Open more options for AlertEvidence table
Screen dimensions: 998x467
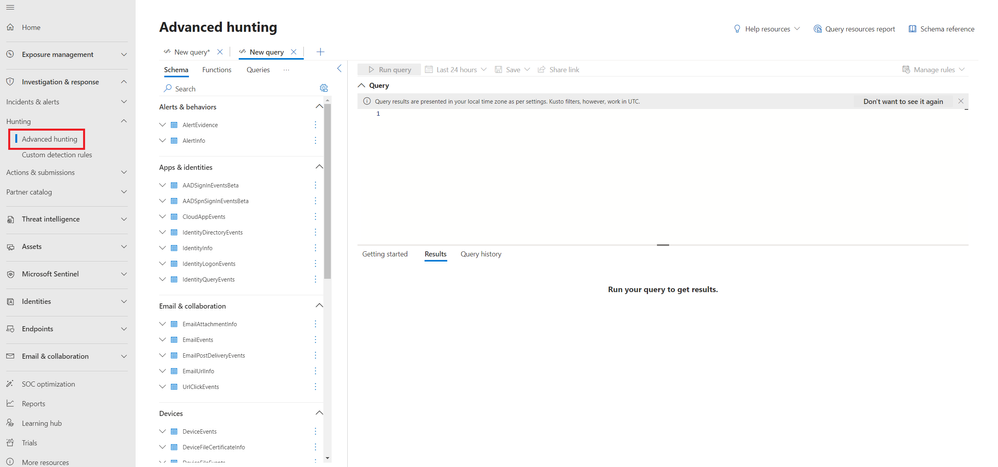tap(315, 125)
